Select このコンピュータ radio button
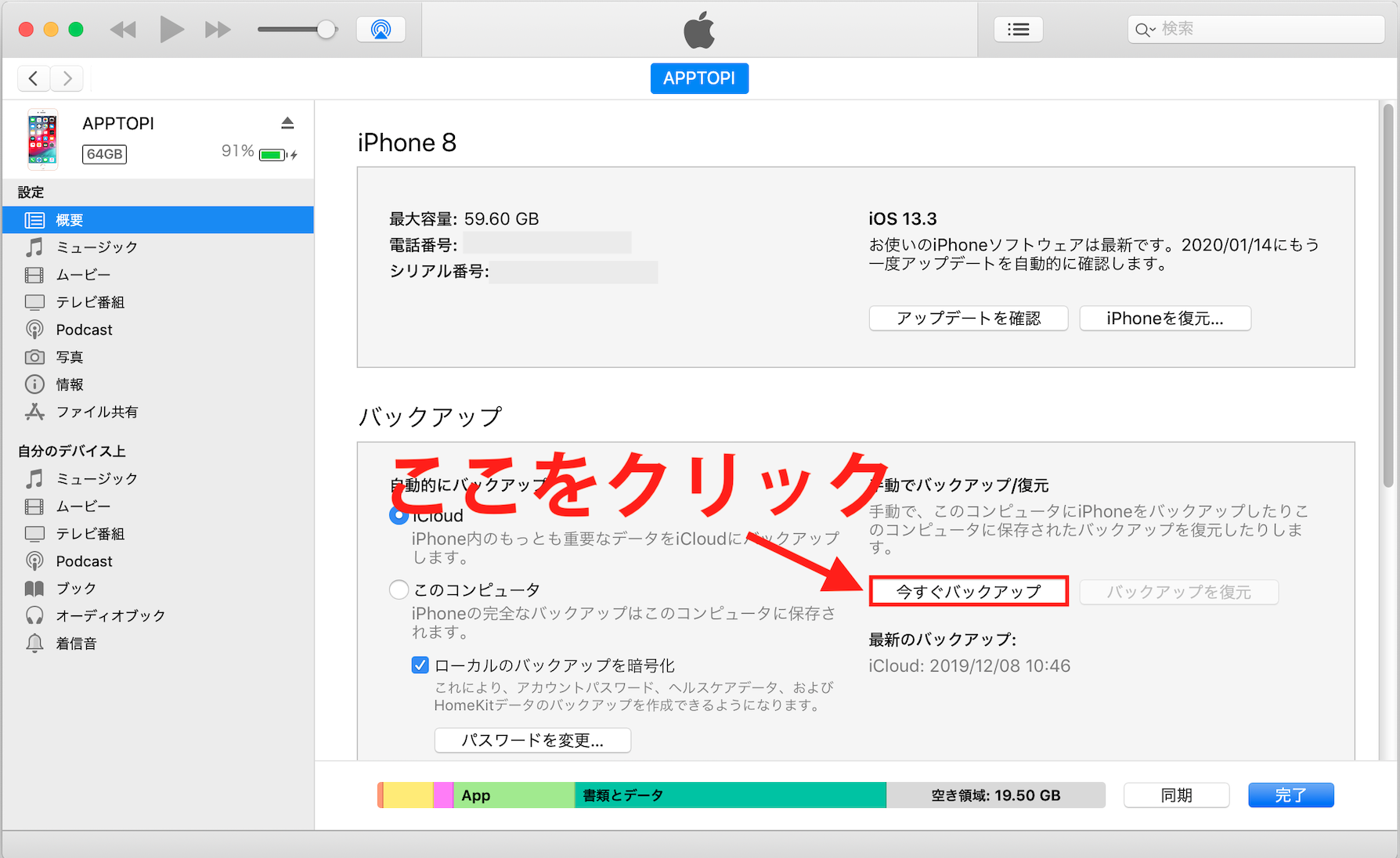Viewport: 1400px width, 858px height. click(399, 589)
